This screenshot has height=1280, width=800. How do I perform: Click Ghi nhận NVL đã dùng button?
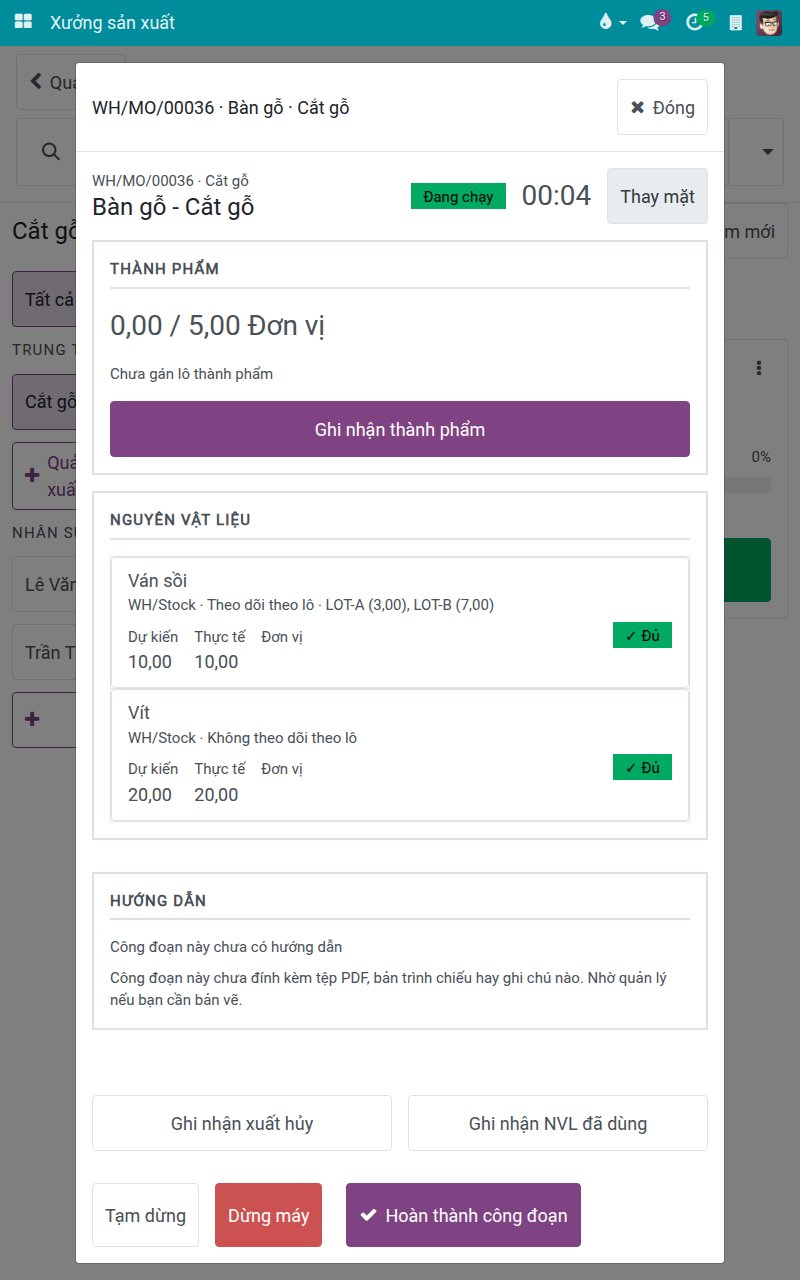tap(558, 1123)
